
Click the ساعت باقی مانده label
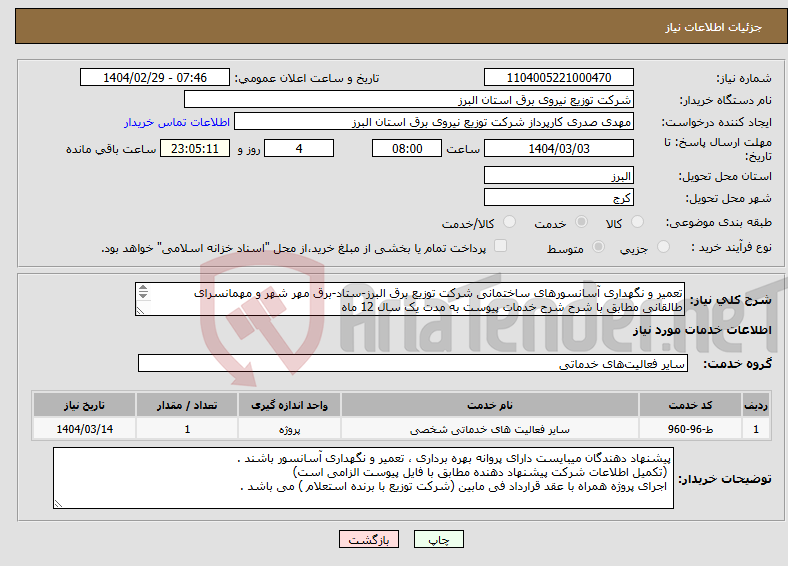coord(111,149)
